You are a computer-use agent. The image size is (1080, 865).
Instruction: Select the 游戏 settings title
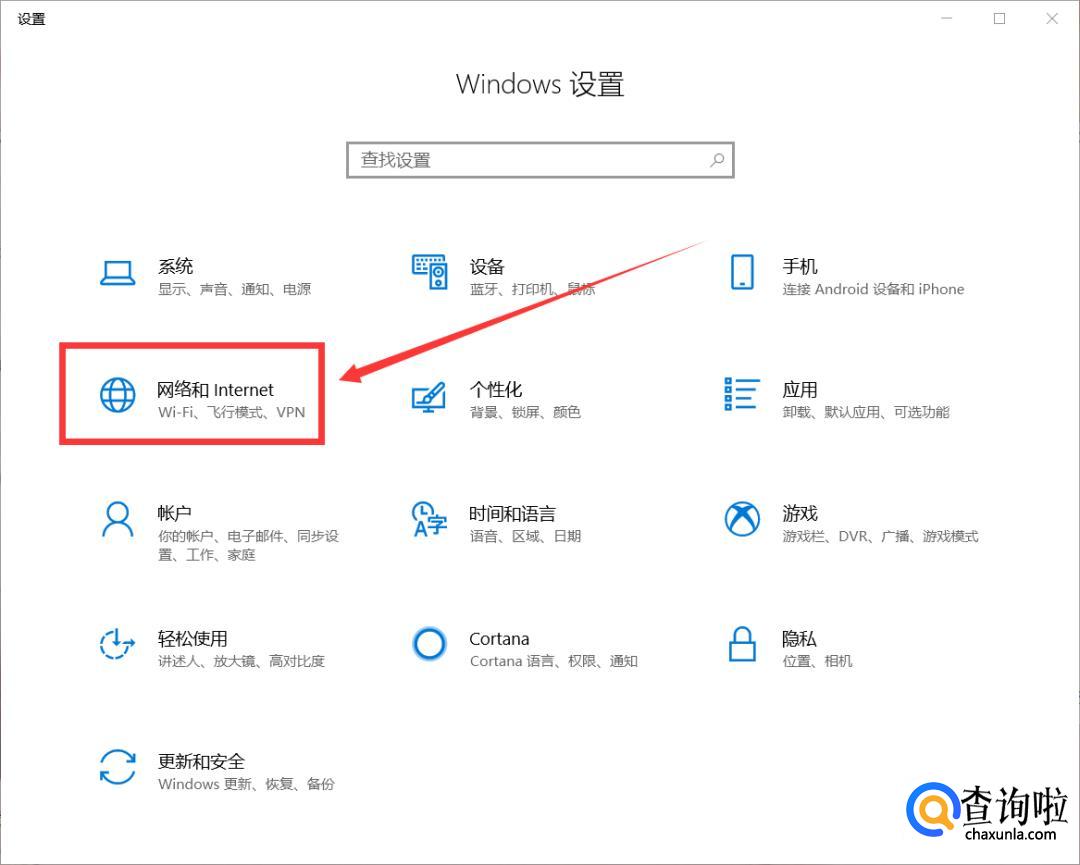800,513
